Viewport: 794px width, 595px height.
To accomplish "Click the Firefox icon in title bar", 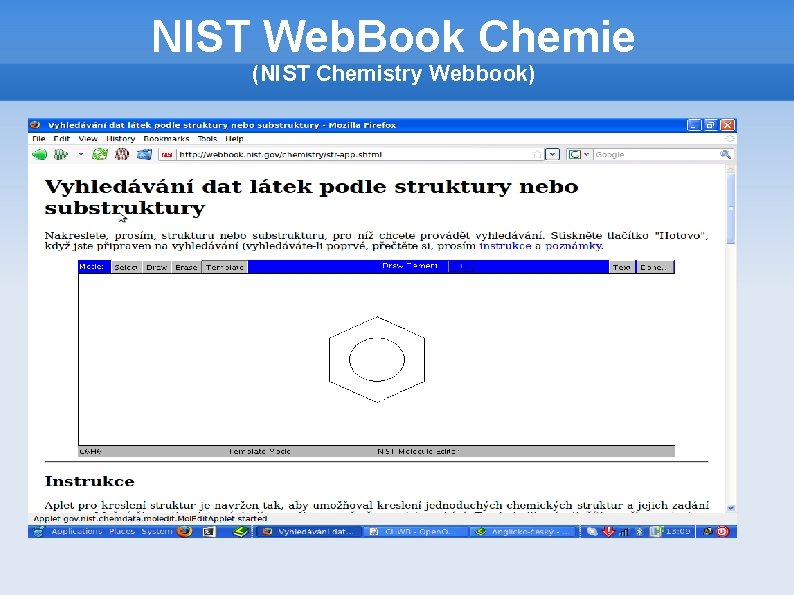I will 36,125.
